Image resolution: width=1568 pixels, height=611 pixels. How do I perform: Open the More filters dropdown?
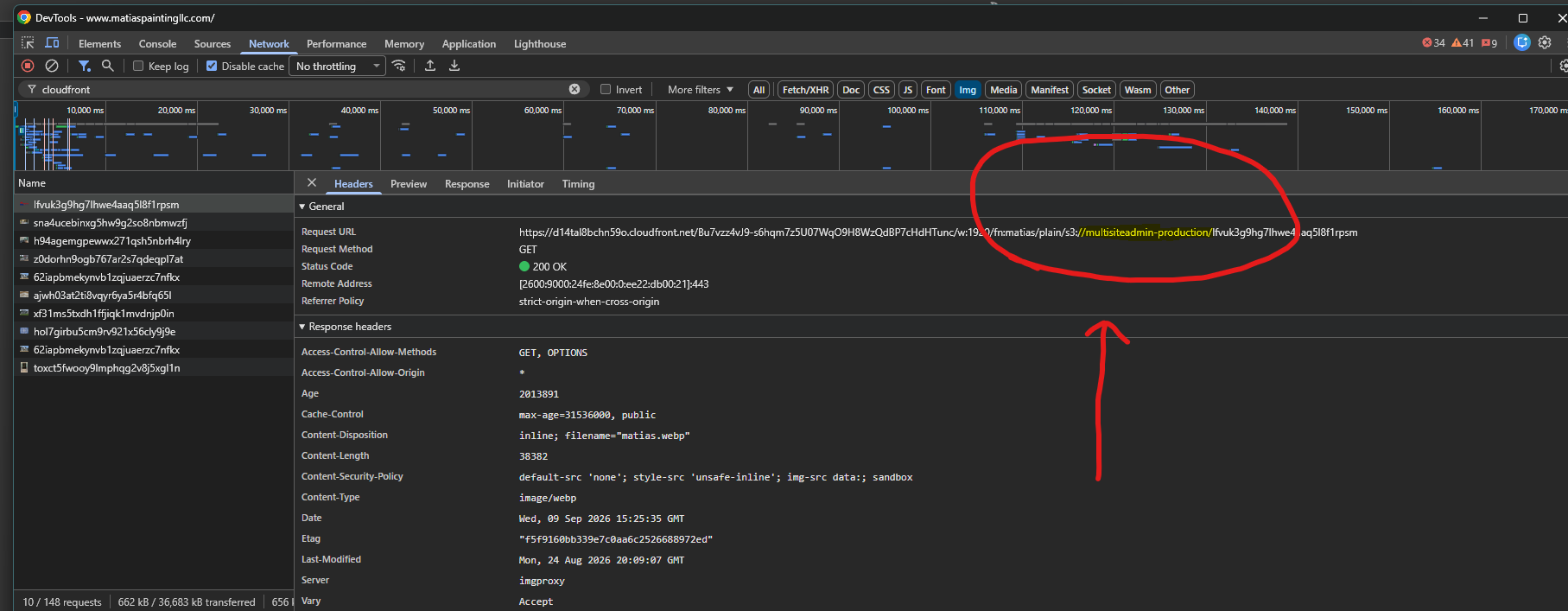(700, 89)
